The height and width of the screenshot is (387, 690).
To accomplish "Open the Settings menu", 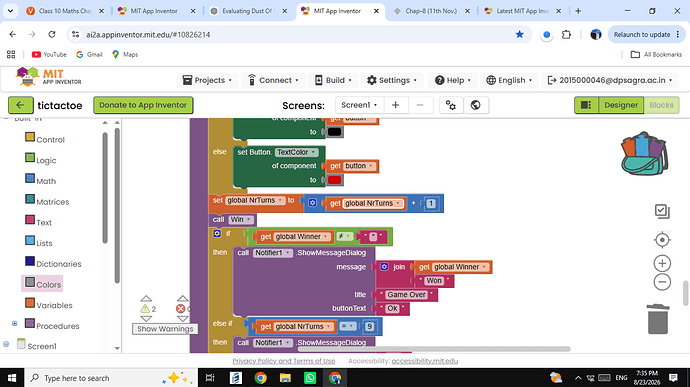I will 392,80.
